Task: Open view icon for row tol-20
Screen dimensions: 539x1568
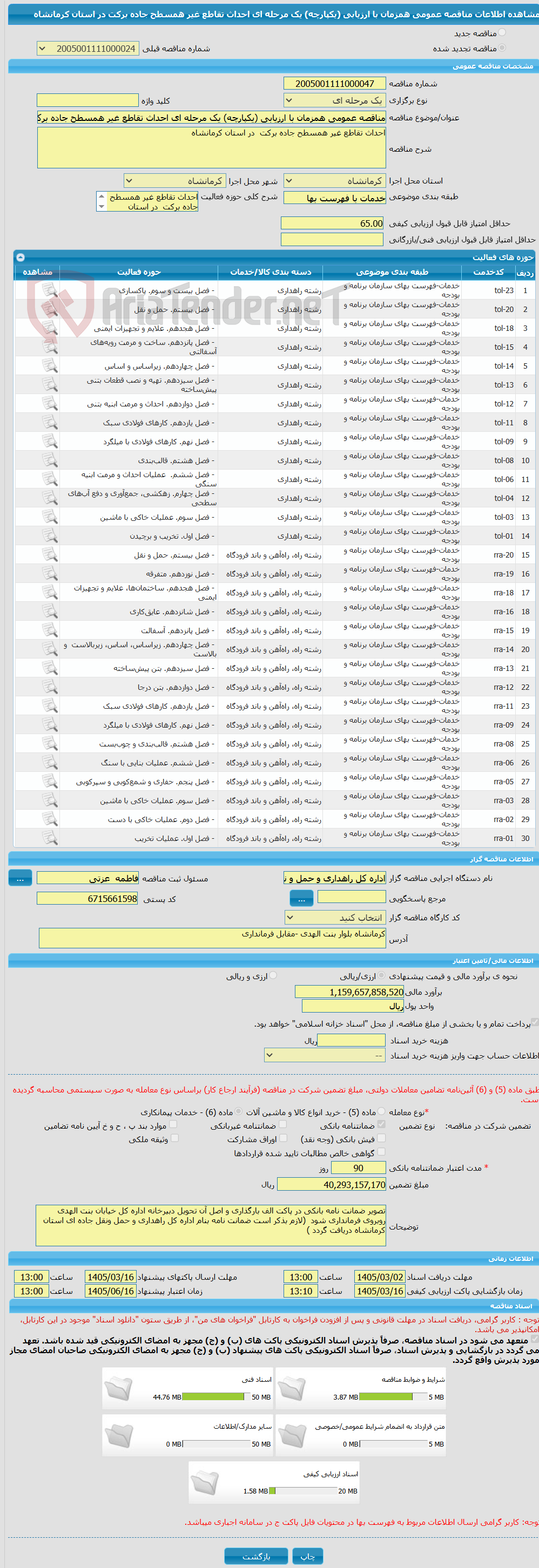Action: tap(50, 309)
